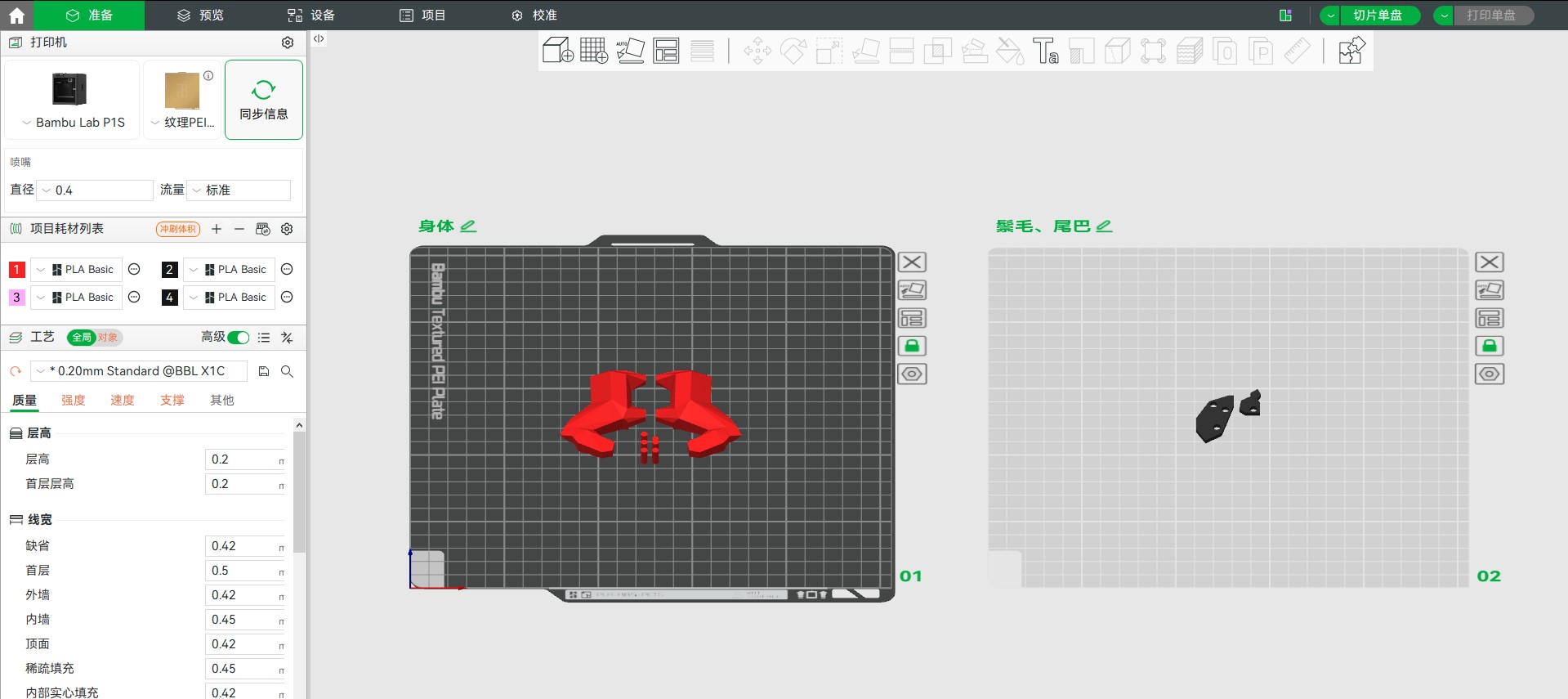This screenshot has height=699, width=1568.
Task: Open the nozzle diameter 0.4 dropdown
Action: point(95,190)
